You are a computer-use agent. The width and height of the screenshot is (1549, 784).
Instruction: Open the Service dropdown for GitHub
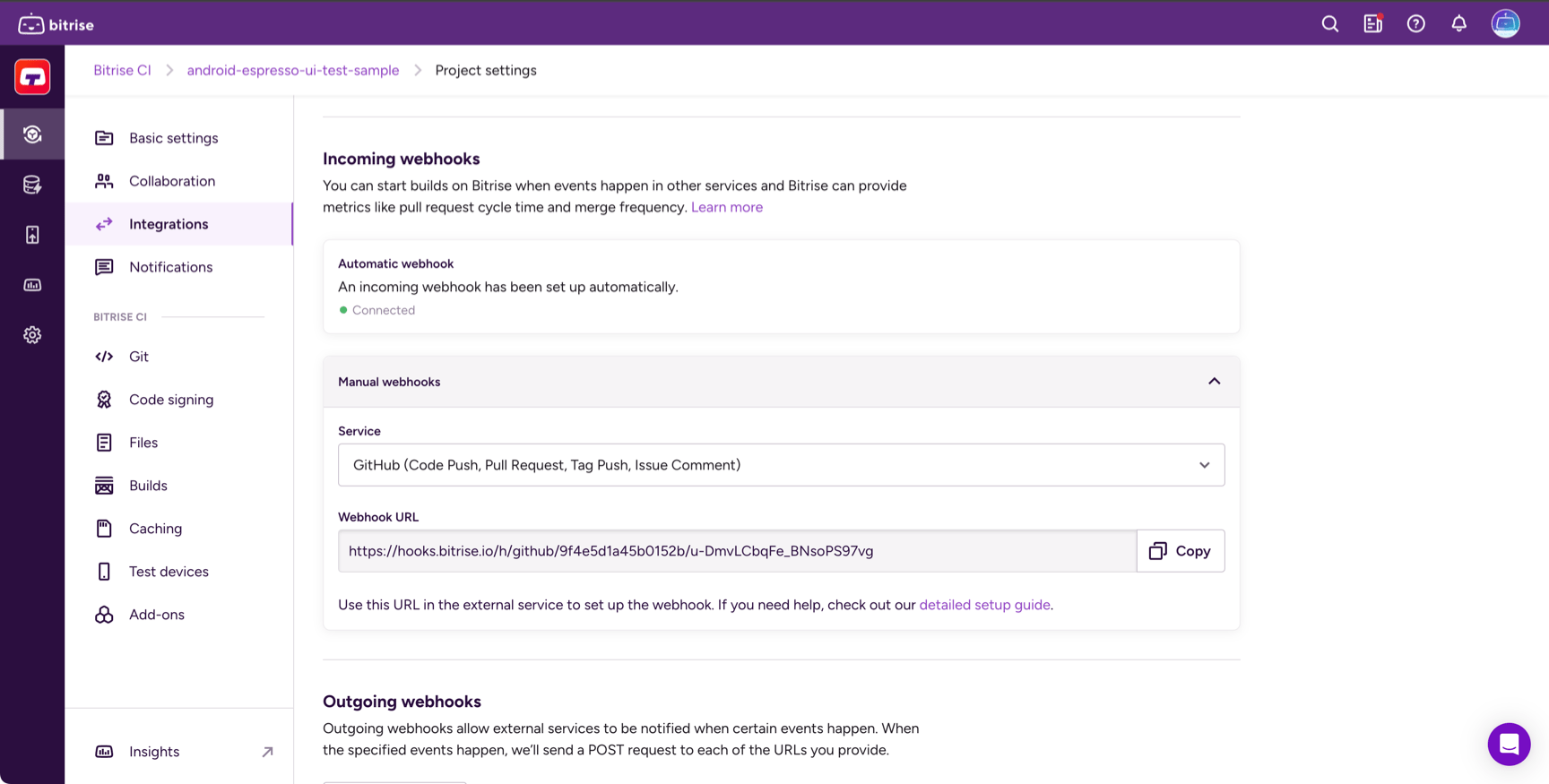781,465
